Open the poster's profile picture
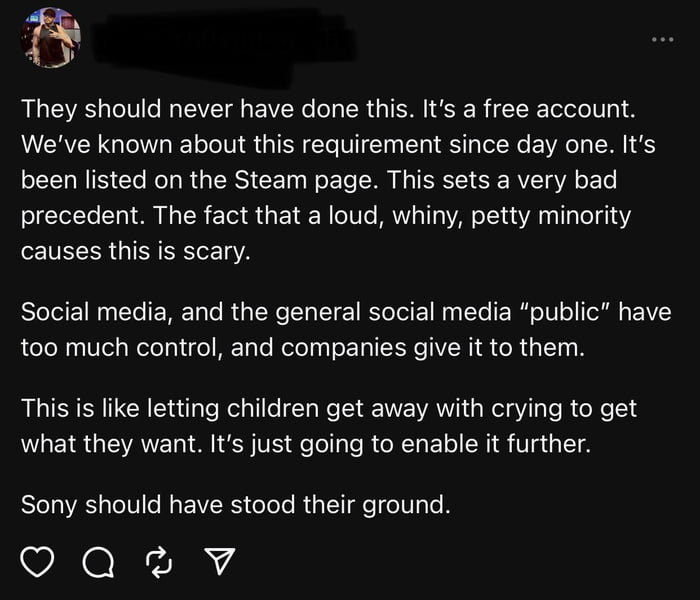Screen dimensions: 700x600 pyautogui.click(x=50, y=39)
